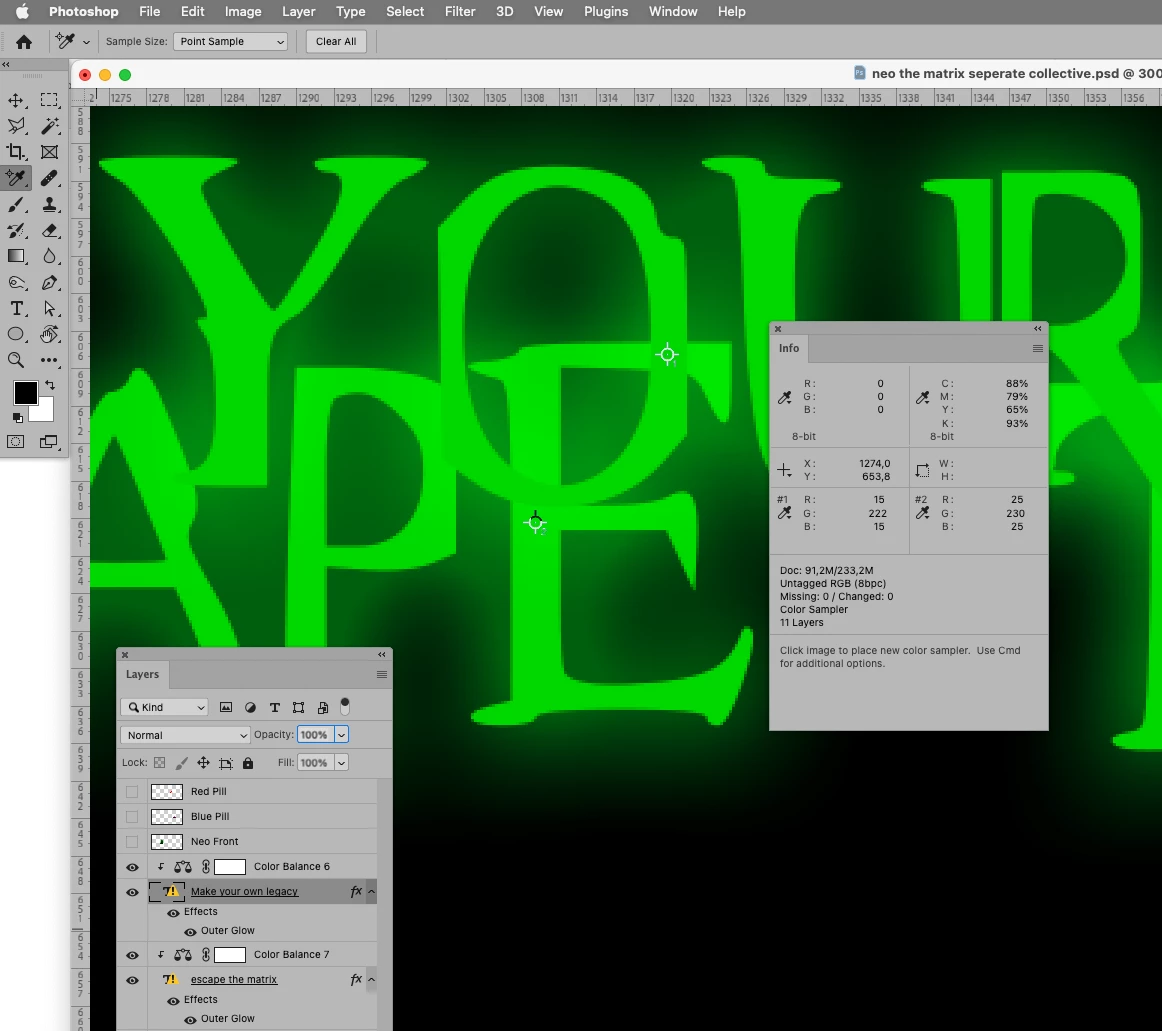Viewport: 1162px width, 1031px height.
Task: Select the Blur droplet tool
Action: [x=49, y=256]
